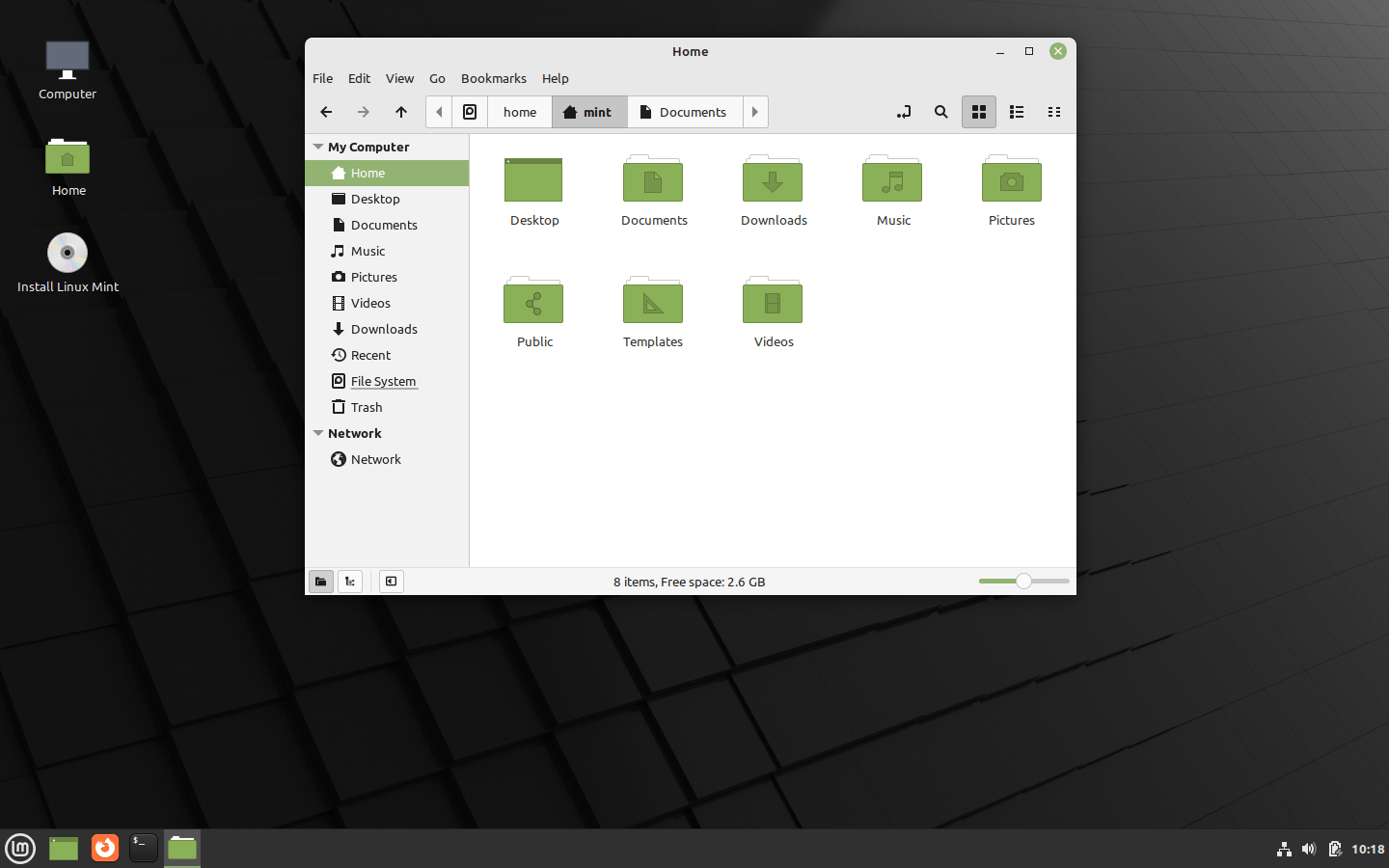Image resolution: width=1389 pixels, height=868 pixels.
Task: Select the home breadcrumb
Action: (519, 112)
